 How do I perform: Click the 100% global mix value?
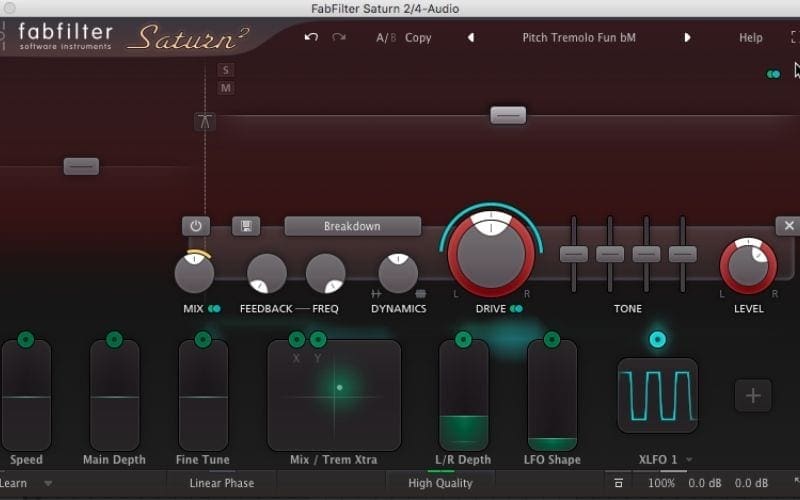661,483
